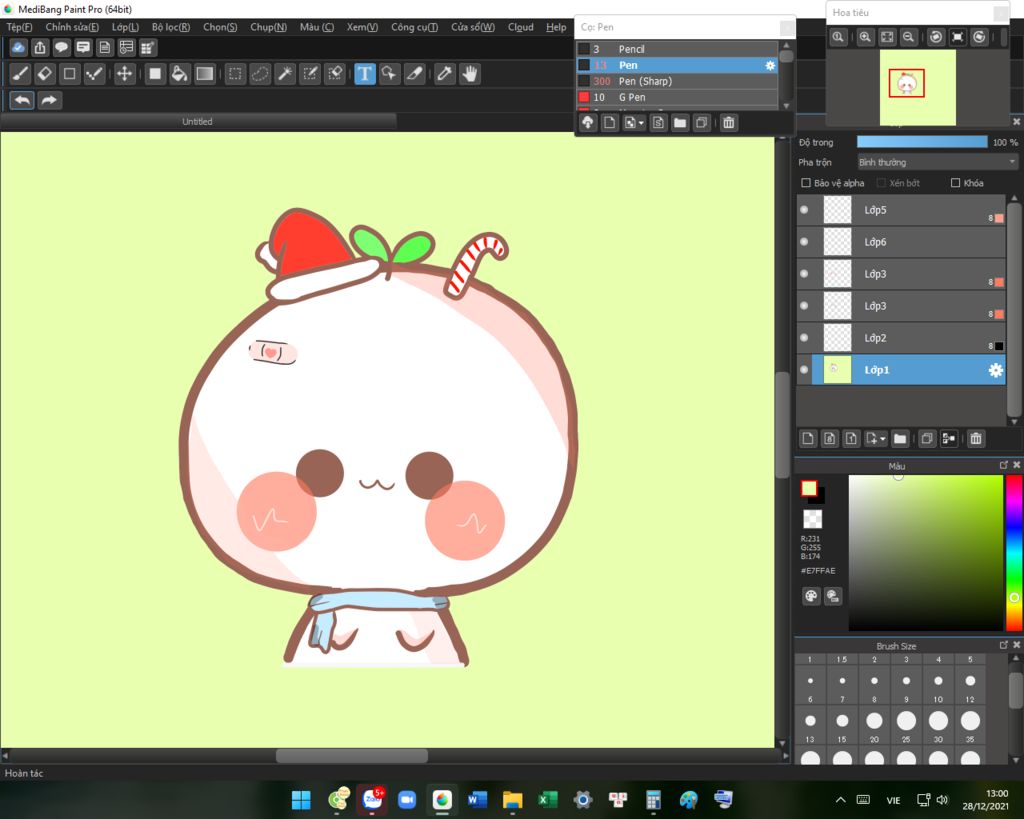The image size is (1024, 819).
Task: Select the Gradient tool
Action: (x=204, y=74)
